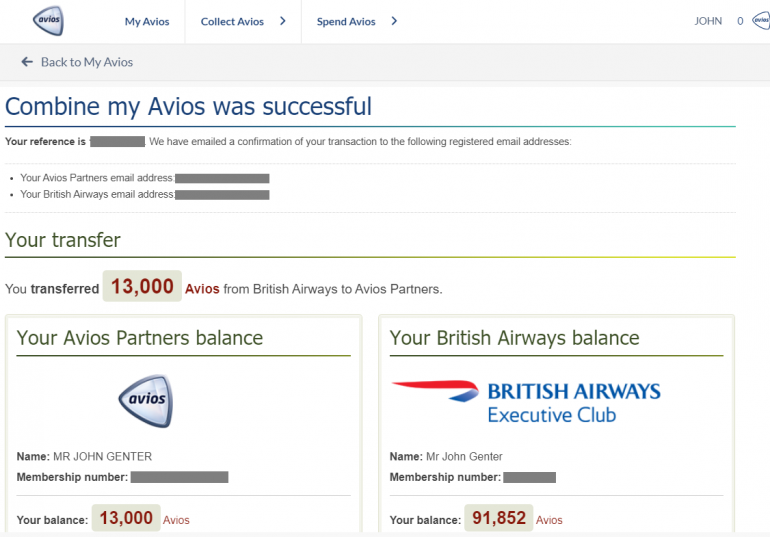Image resolution: width=770 pixels, height=537 pixels.
Task: Expand the Spend Avios chevron
Action: pos(394,21)
